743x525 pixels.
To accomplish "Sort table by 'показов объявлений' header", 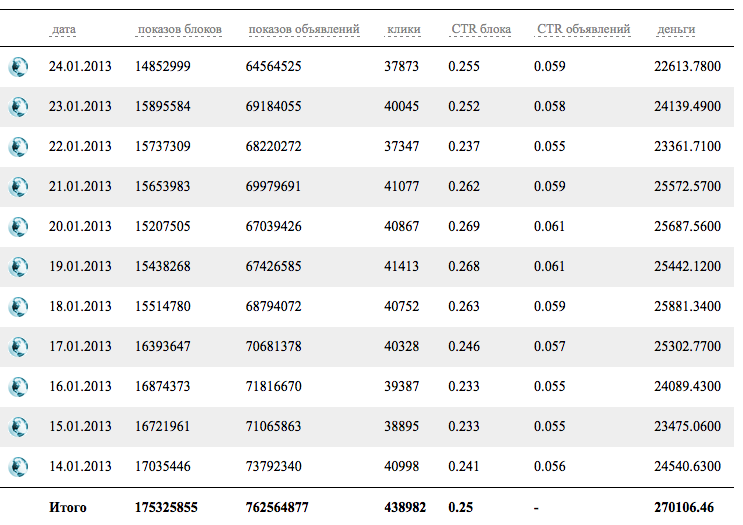I will point(303,30).
